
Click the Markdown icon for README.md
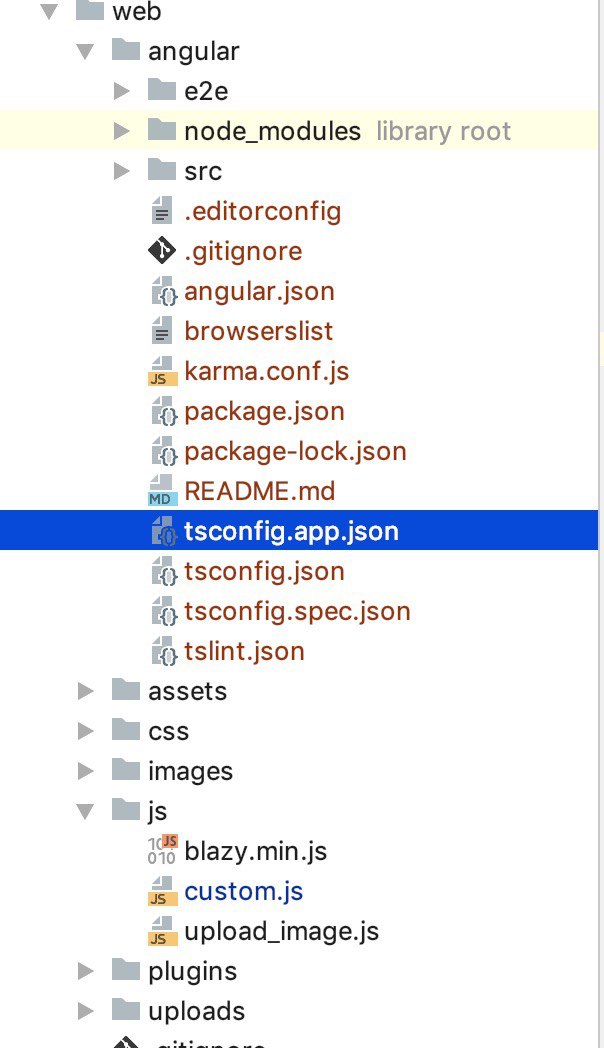(x=162, y=492)
